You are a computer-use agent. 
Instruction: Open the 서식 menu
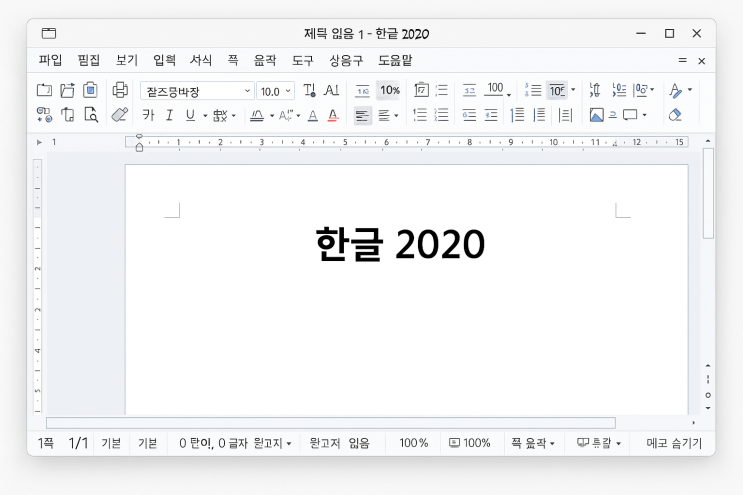[201, 60]
